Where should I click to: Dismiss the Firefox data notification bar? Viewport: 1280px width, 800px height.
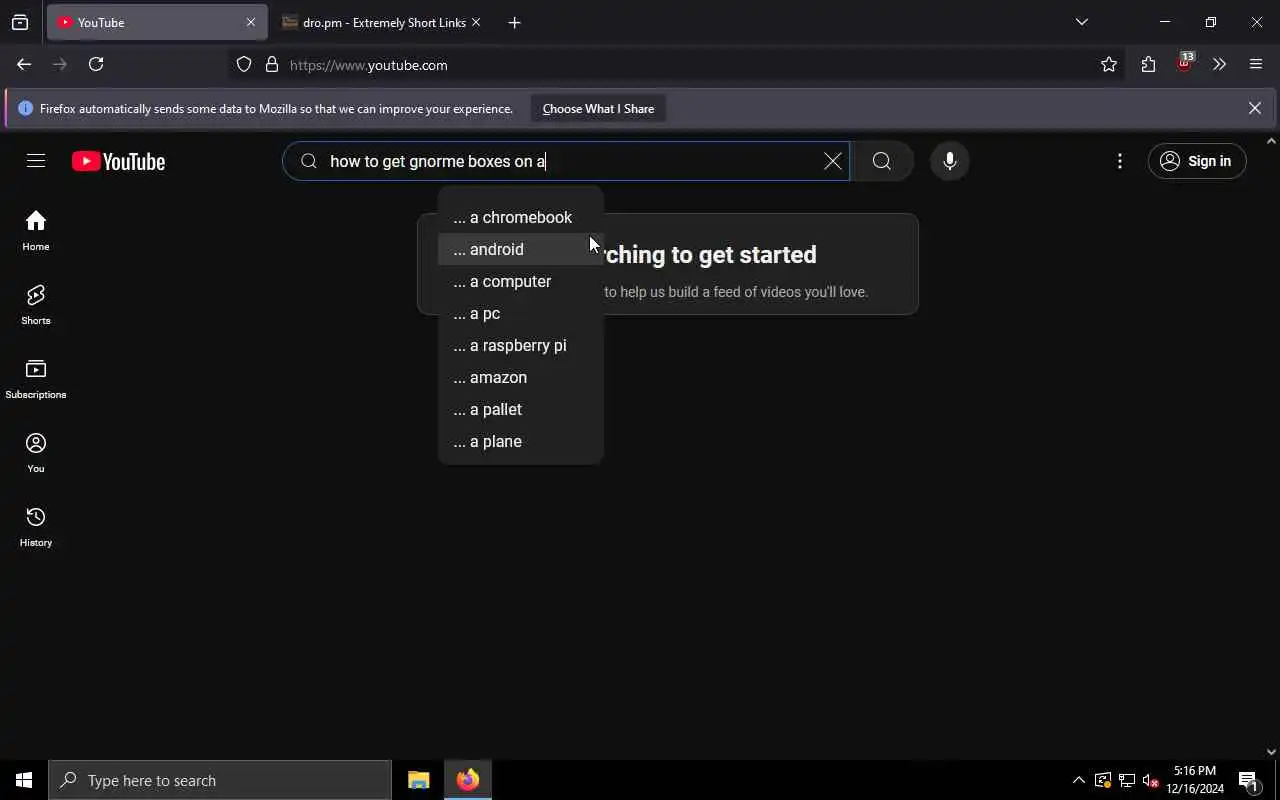coord(1254,108)
